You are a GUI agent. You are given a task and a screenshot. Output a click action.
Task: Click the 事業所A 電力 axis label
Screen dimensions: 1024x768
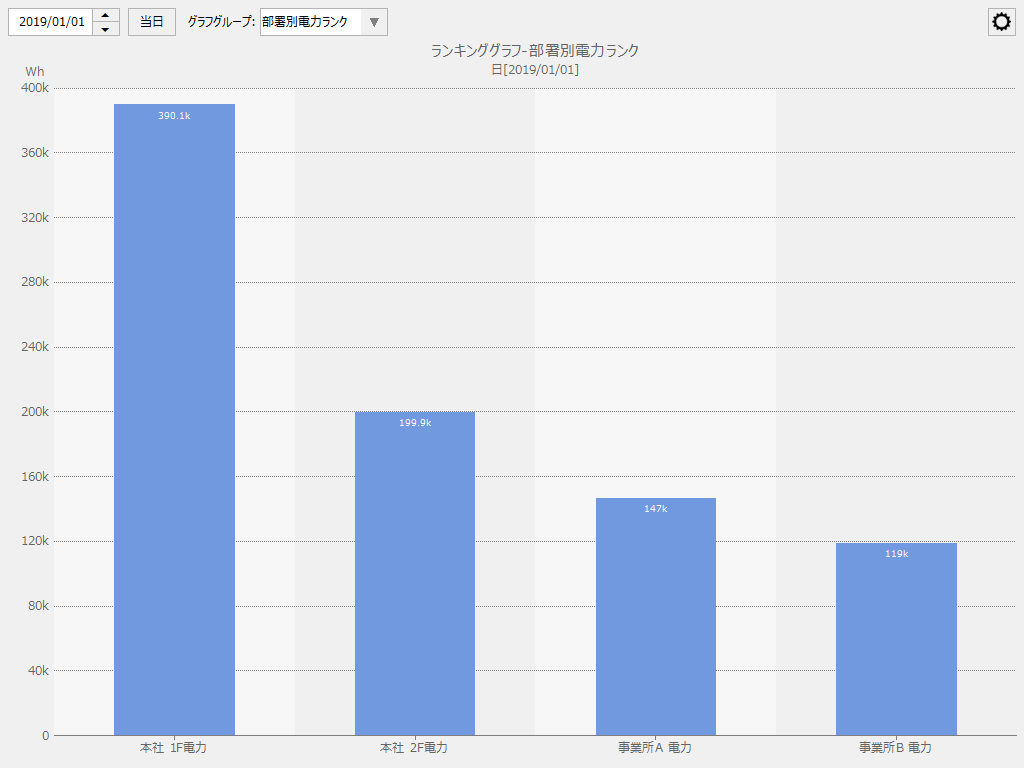pyautogui.click(x=655, y=747)
